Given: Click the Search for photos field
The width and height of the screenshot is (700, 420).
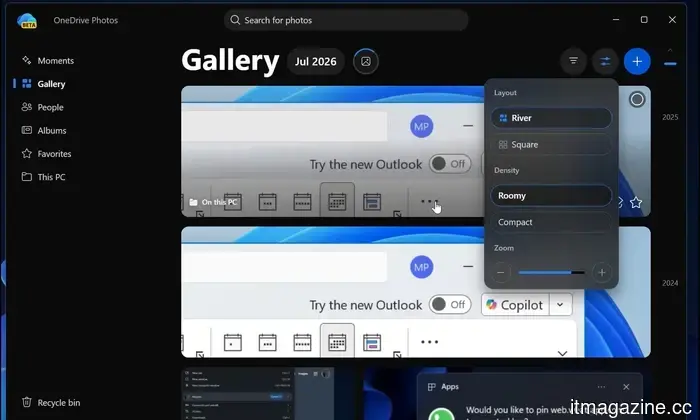Looking at the screenshot, I should 346,20.
